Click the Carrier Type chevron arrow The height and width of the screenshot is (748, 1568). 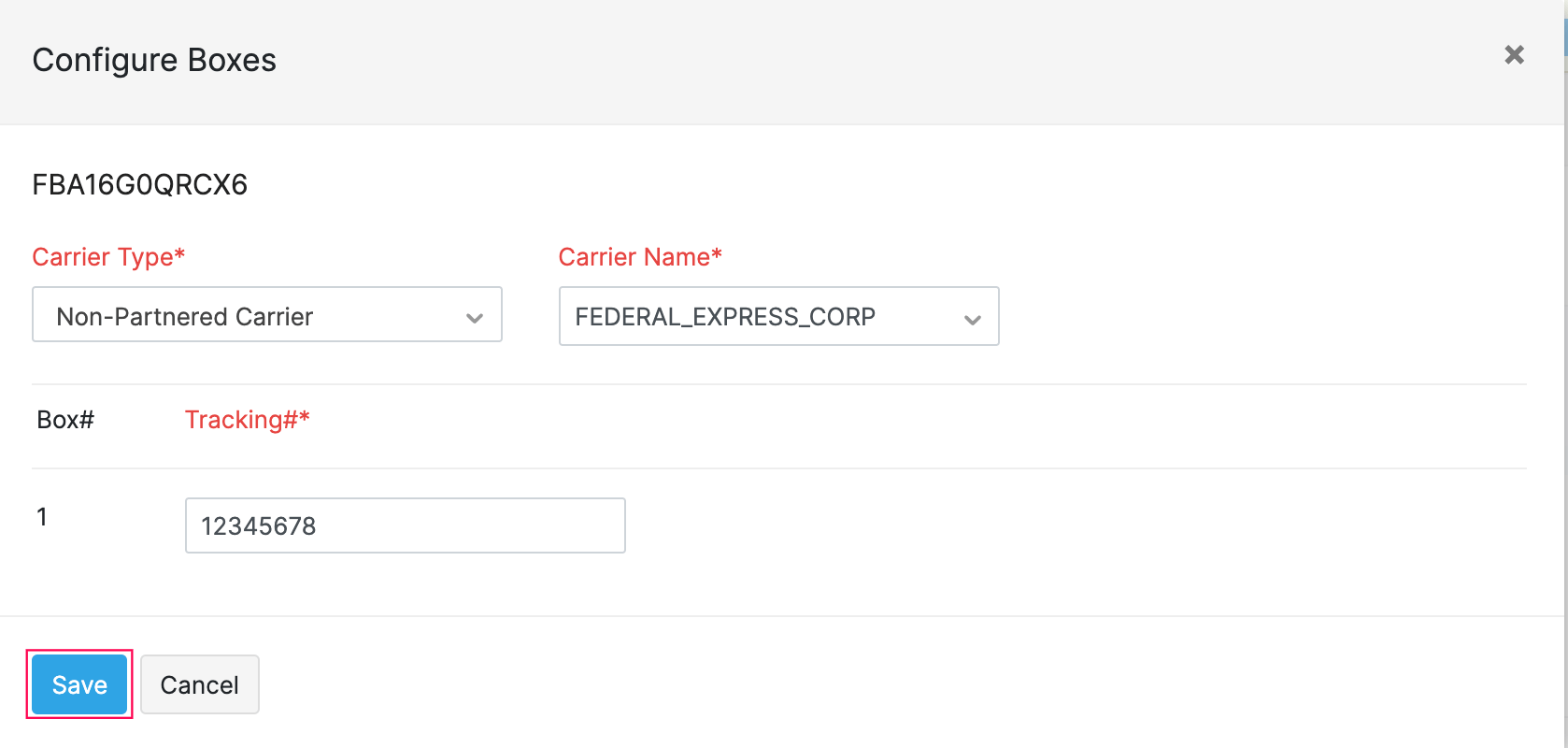475,318
